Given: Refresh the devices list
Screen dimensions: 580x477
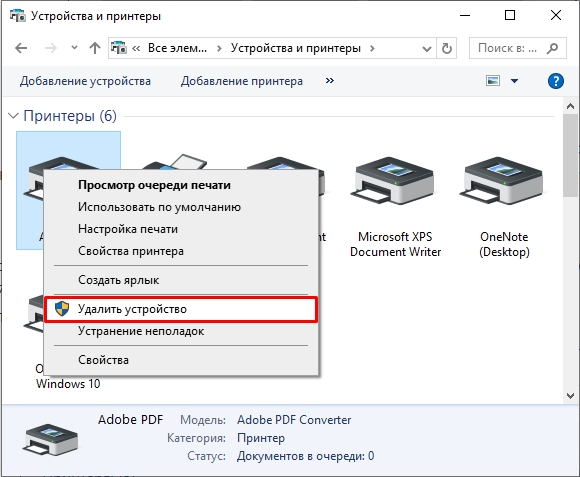Looking at the screenshot, I should pos(447,48).
